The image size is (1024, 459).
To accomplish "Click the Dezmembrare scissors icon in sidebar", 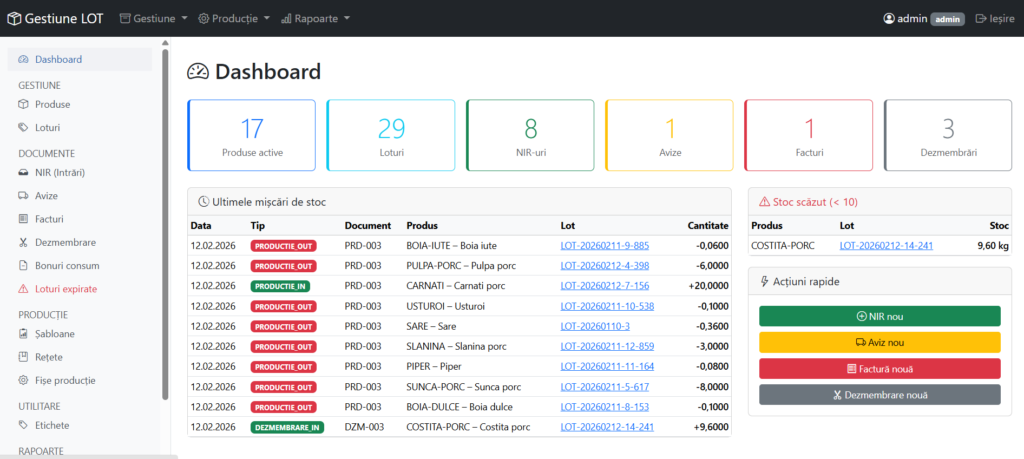I will 25,243.
